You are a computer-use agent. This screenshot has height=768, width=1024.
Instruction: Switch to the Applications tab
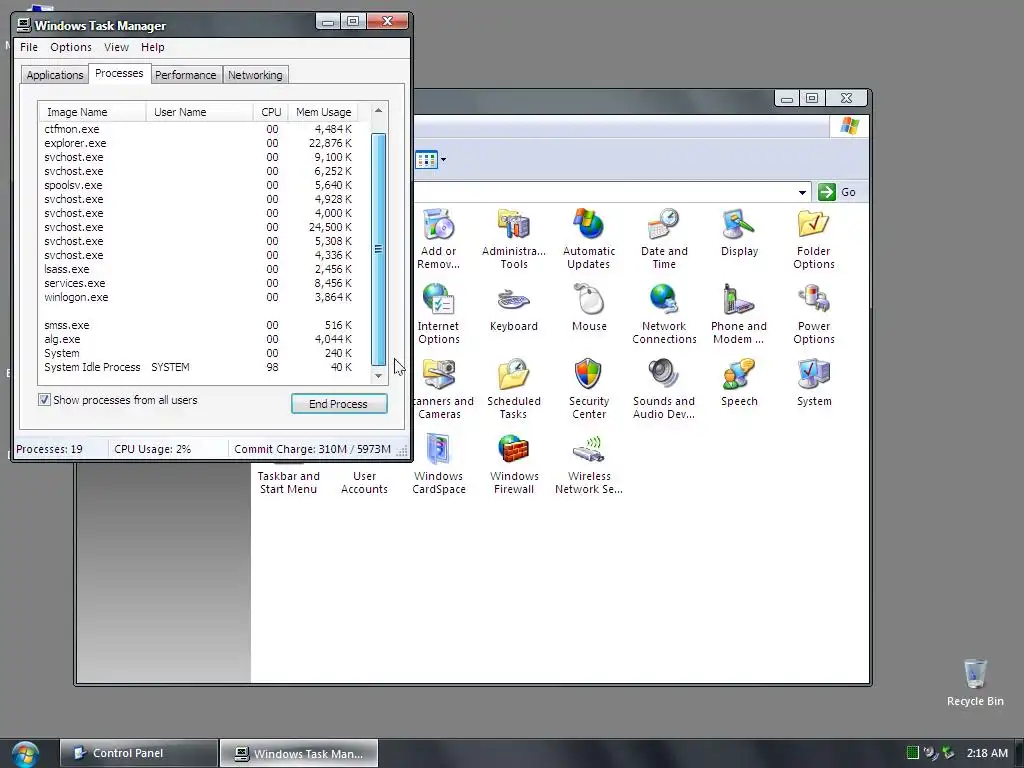(55, 75)
